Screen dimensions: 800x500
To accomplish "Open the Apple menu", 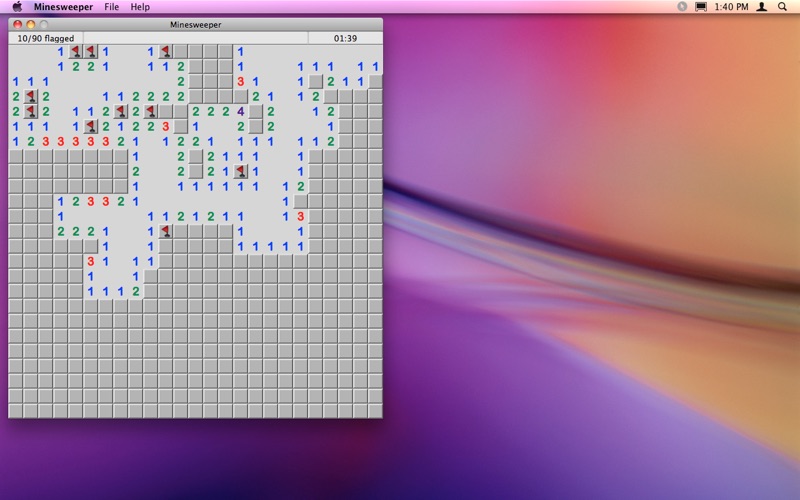I will 17,7.
